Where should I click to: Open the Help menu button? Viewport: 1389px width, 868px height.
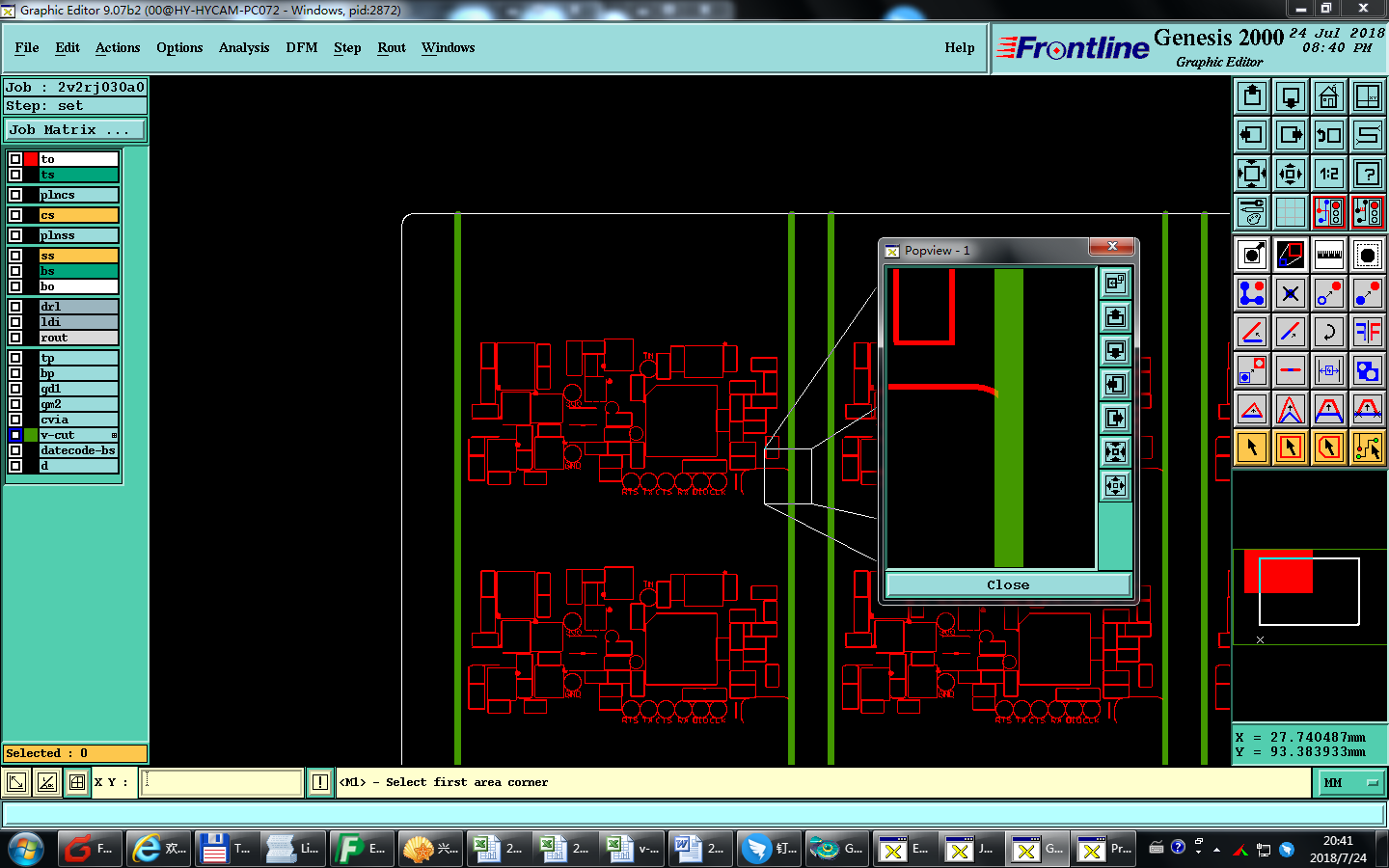pos(960,47)
